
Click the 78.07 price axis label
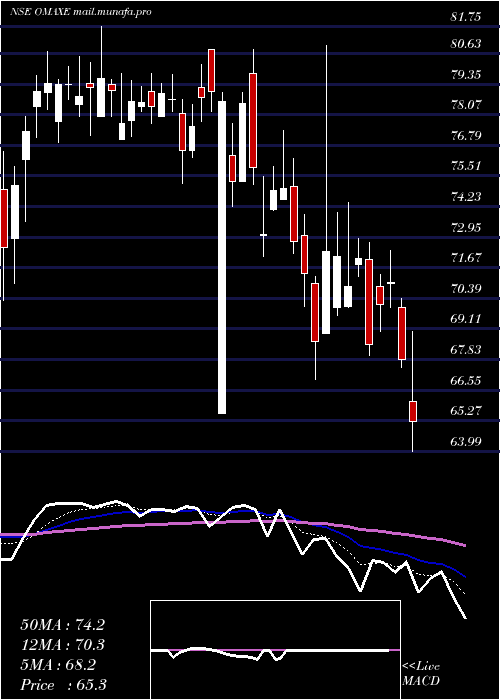click(466, 105)
